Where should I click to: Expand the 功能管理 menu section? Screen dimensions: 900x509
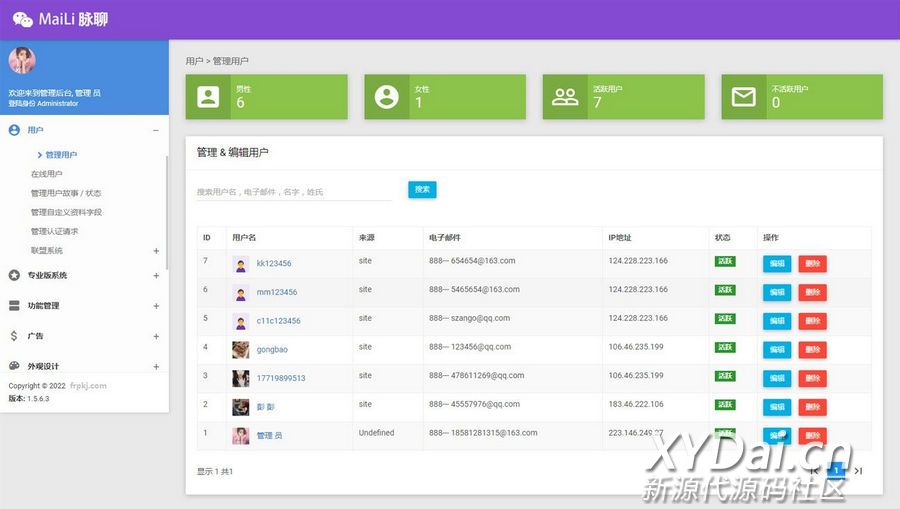pos(156,306)
